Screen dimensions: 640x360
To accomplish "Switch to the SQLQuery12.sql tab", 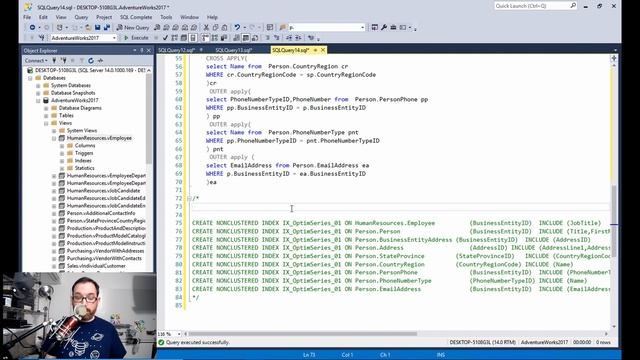I will pos(176,50).
